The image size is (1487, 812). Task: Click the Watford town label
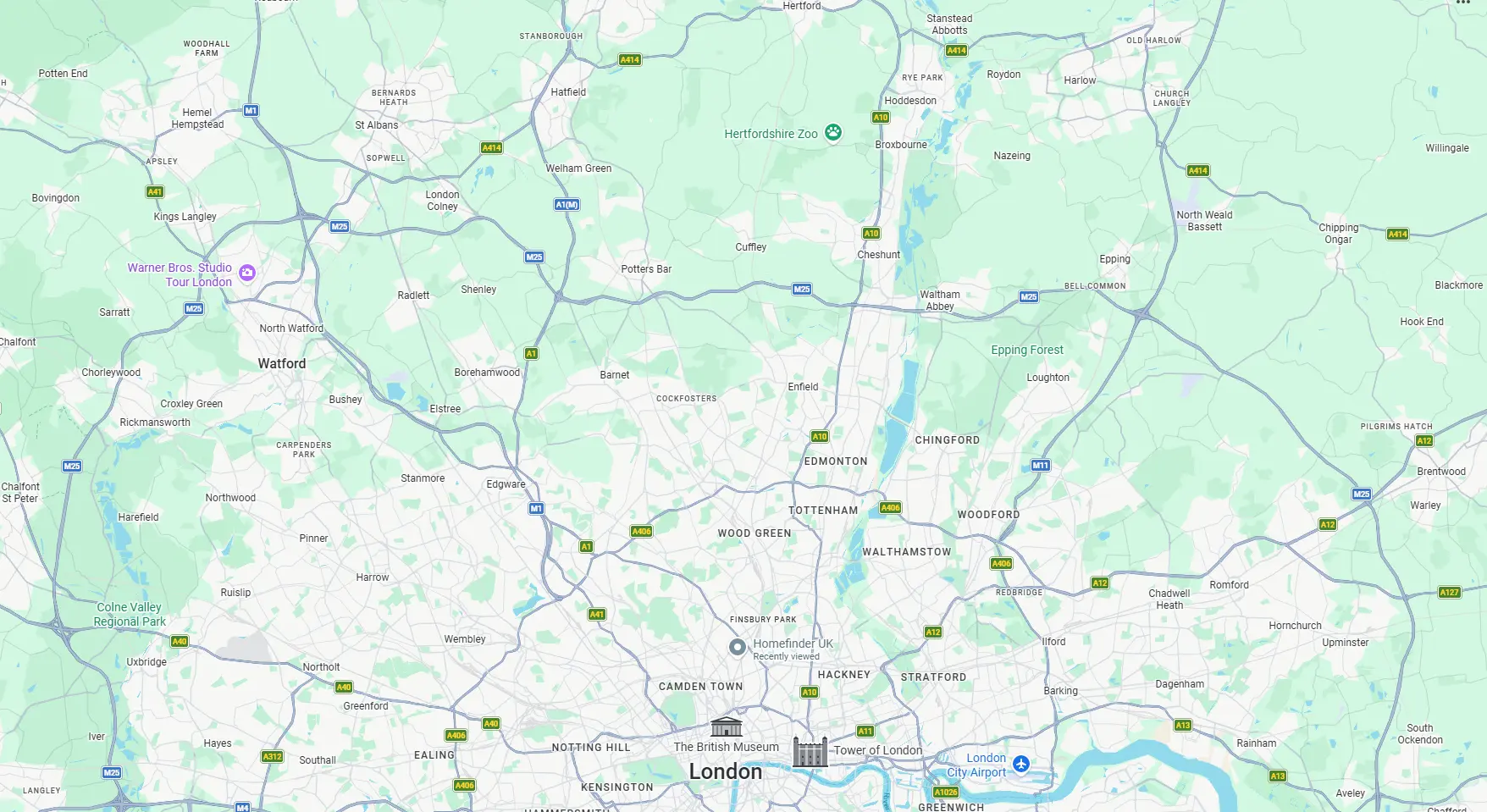click(282, 363)
